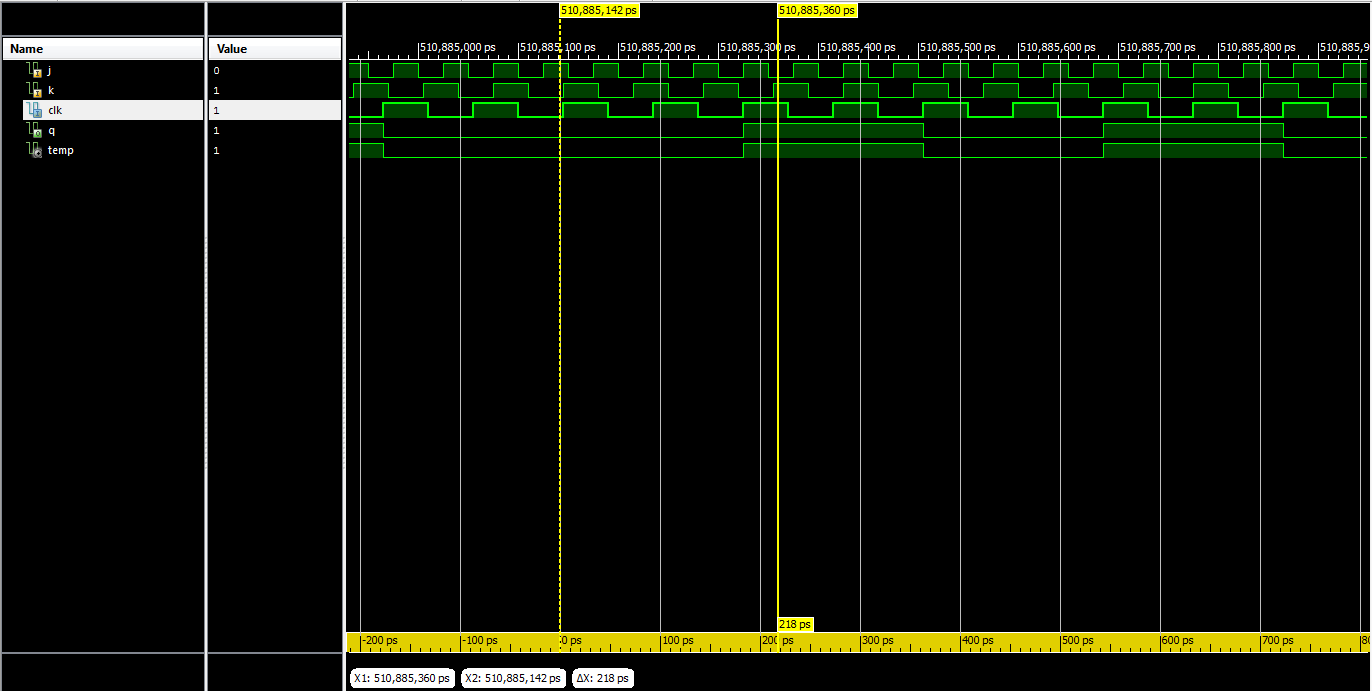The height and width of the screenshot is (691, 1372).
Task: Click the X2: 510,885,142 ps readout
Action: [x=513, y=678]
